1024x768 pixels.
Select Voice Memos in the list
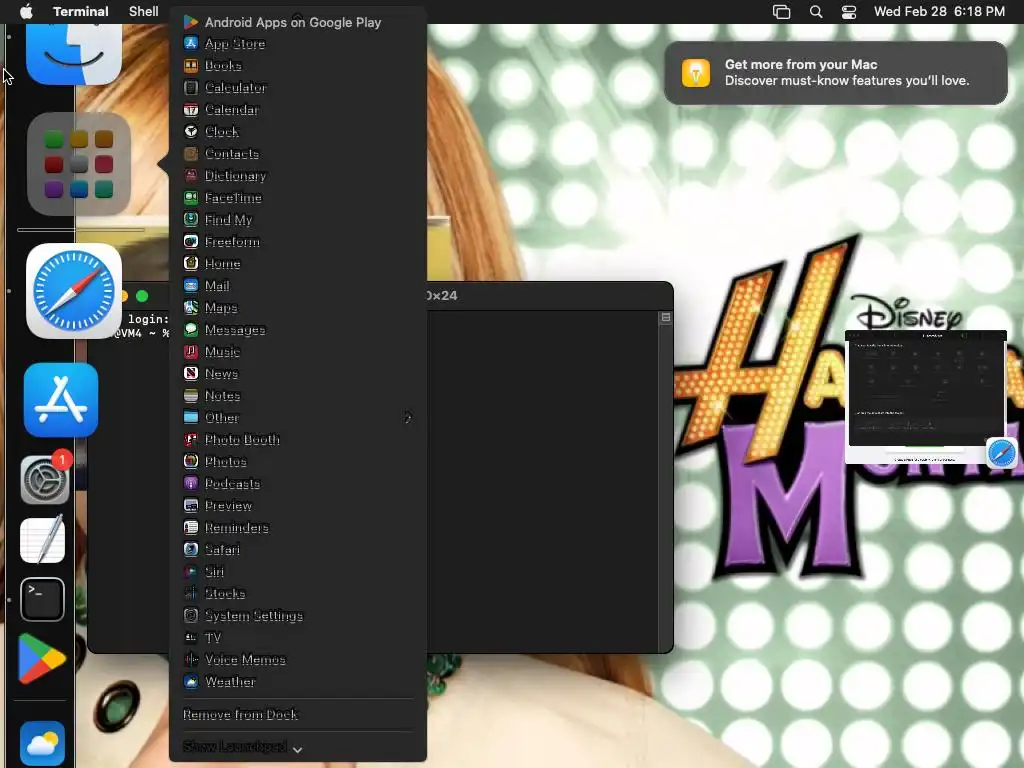[298, 660]
